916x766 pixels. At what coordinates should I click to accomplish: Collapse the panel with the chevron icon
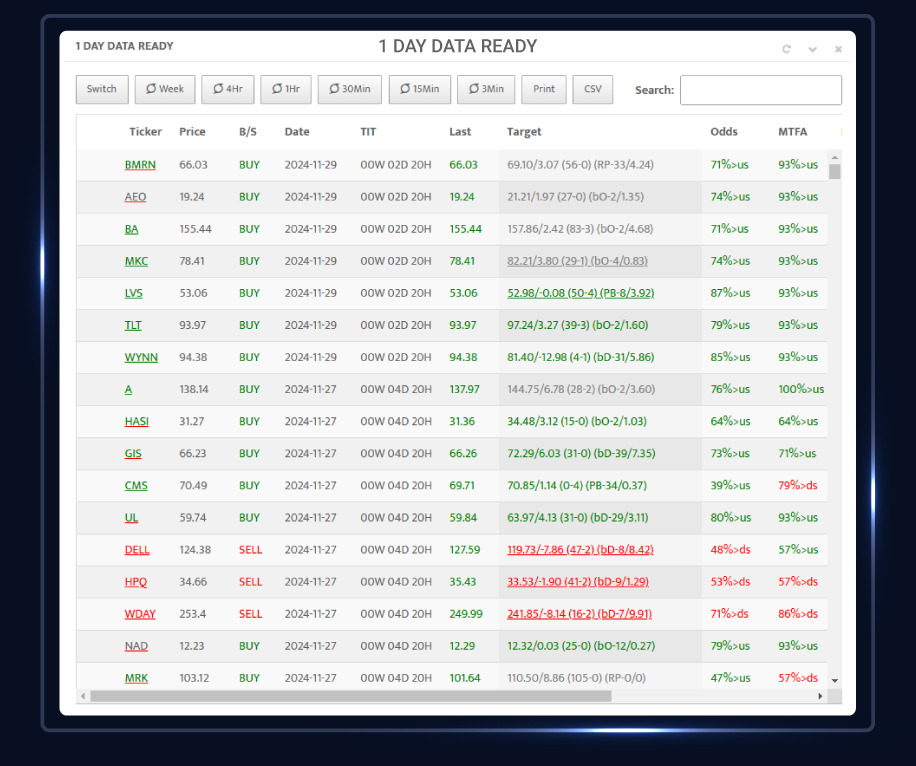813,50
